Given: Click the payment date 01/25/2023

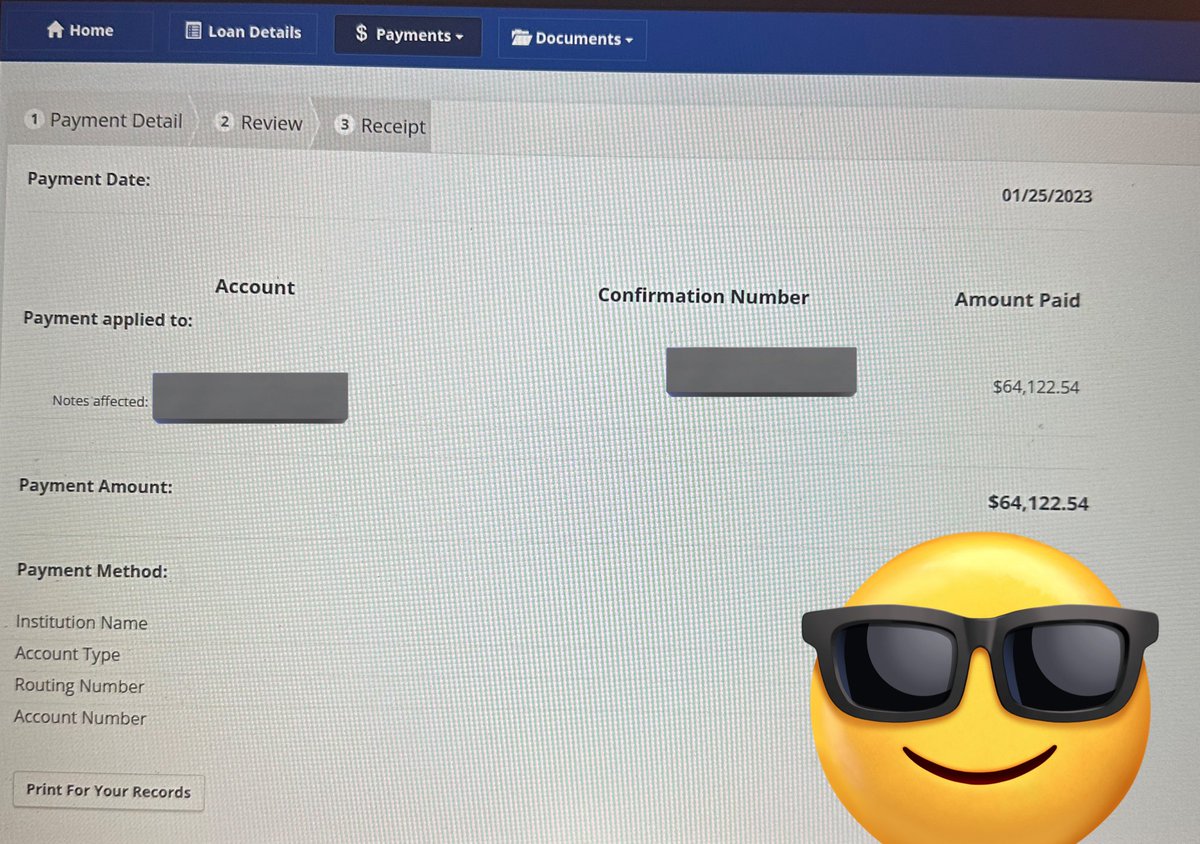Looking at the screenshot, I should [x=1046, y=196].
